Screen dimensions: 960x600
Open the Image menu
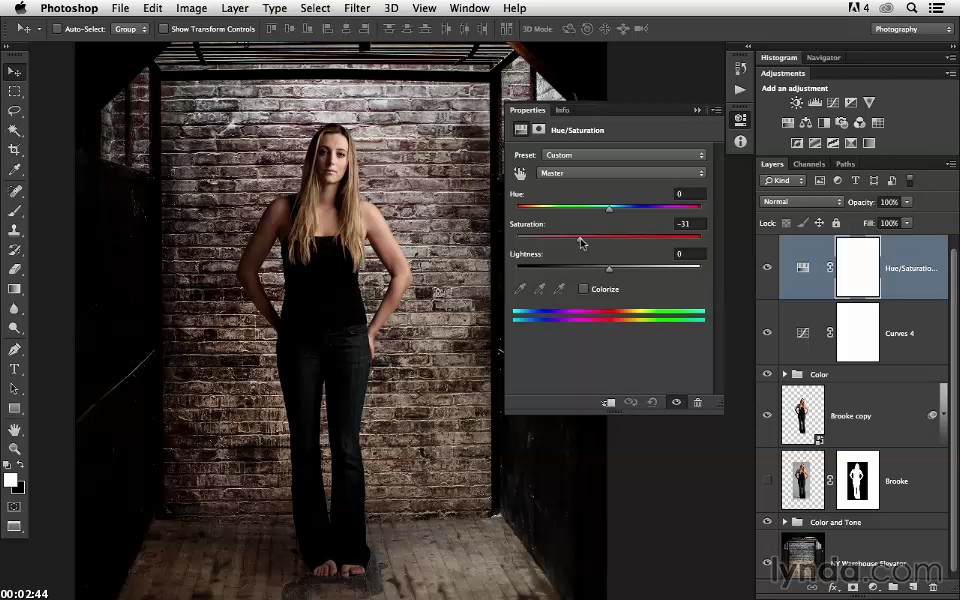[191, 8]
